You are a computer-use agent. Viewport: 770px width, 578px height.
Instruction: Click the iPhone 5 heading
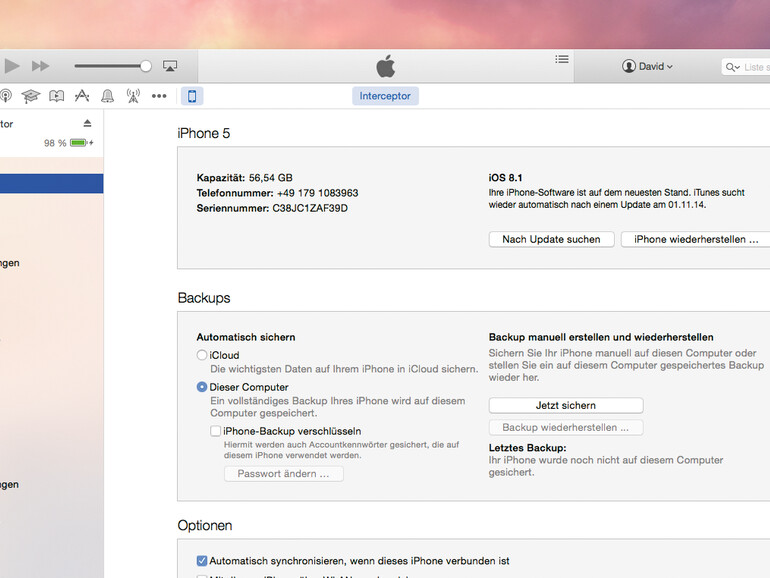point(203,134)
